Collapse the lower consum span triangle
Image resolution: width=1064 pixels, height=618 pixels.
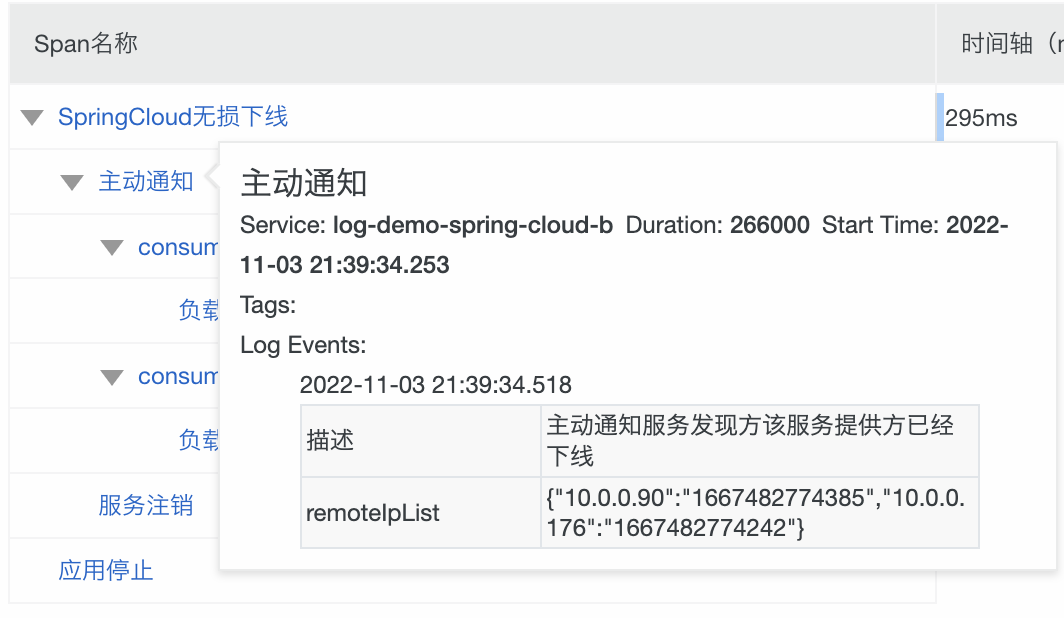point(112,377)
